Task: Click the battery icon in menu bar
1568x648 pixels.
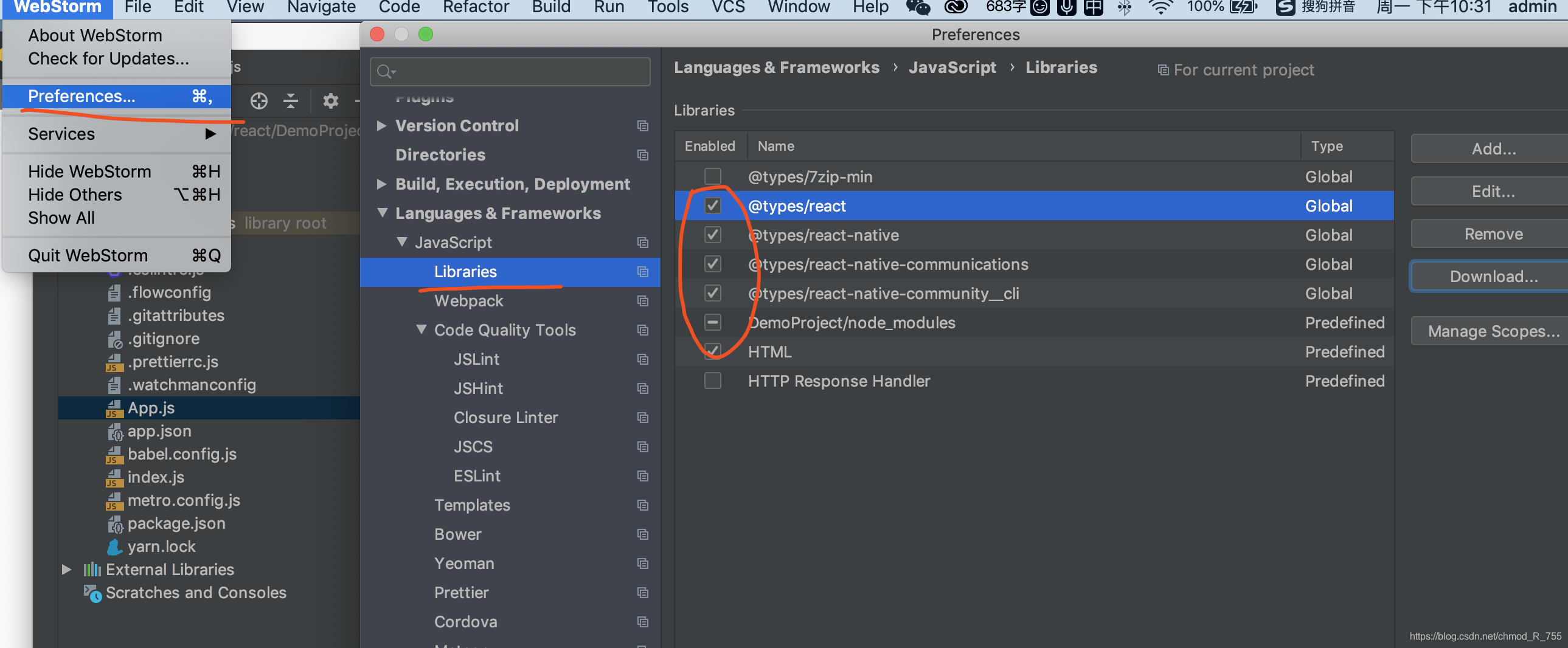Action: point(1244,7)
